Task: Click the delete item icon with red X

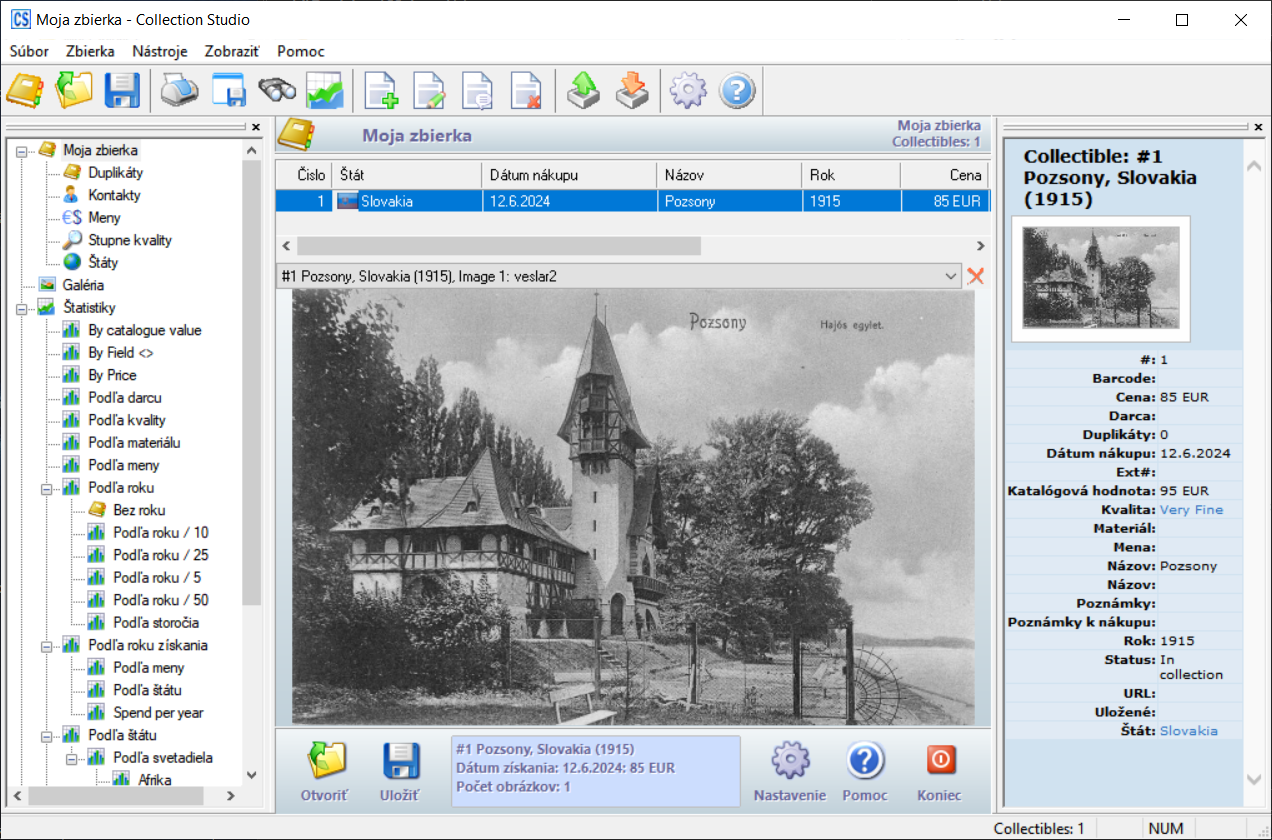Action: point(525,92)
